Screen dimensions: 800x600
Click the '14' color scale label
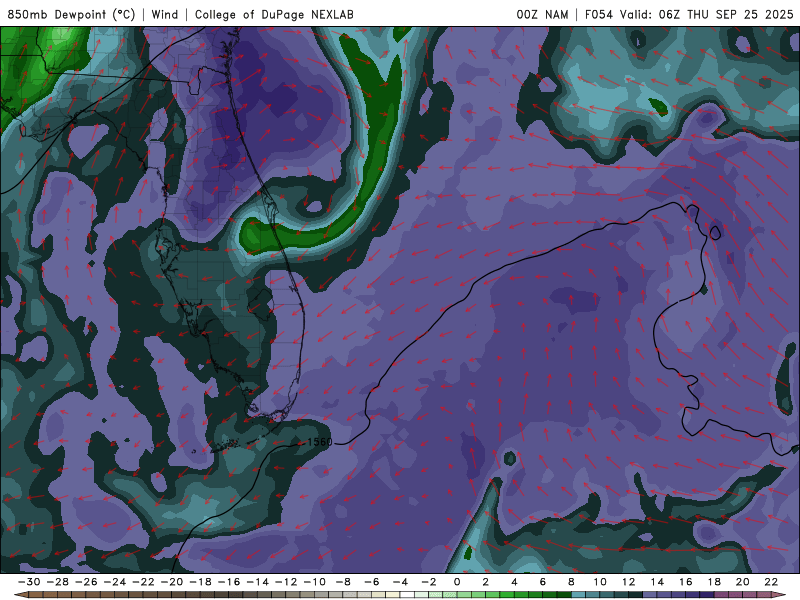click(x=657, y=582)
